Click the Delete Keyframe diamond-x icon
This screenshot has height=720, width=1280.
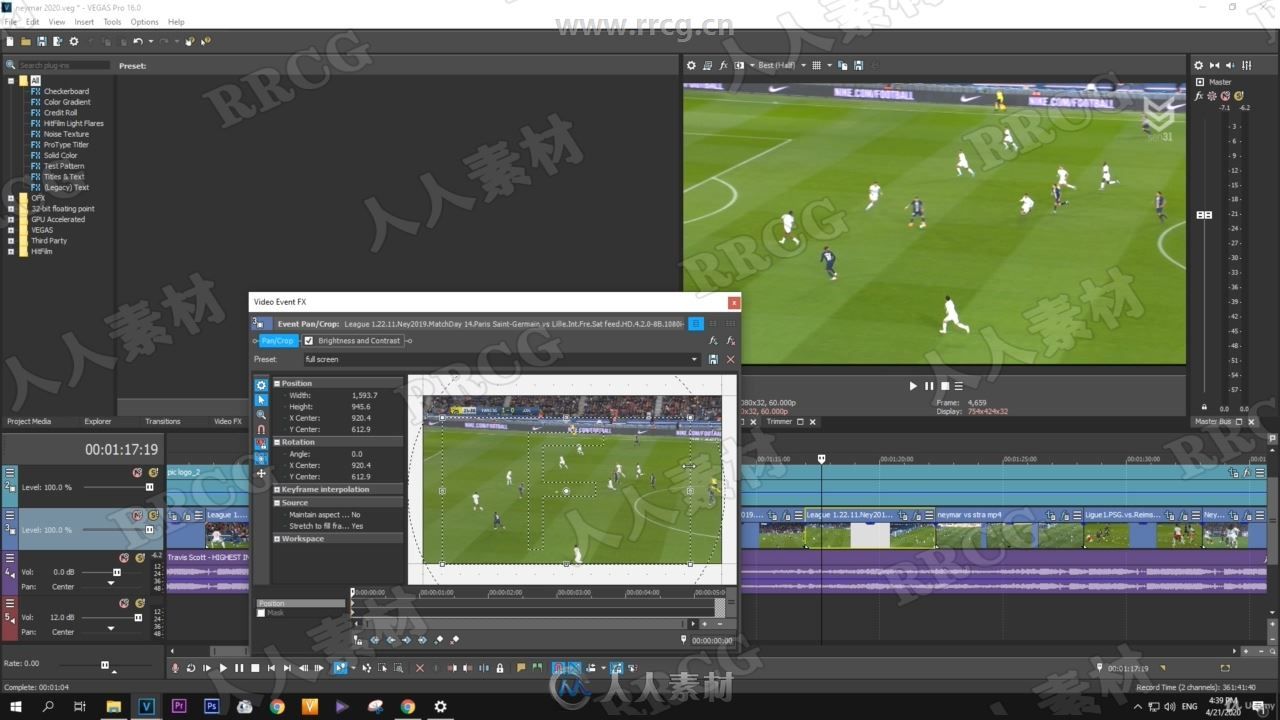click(x=454, y=640)
